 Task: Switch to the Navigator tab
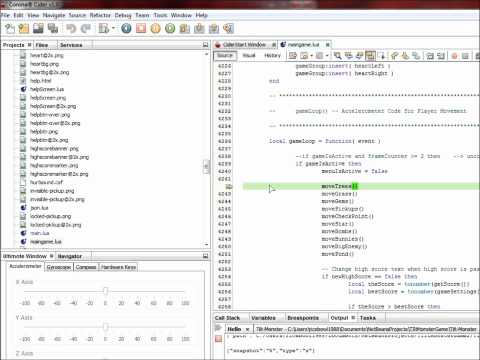(x=70, y=256)
